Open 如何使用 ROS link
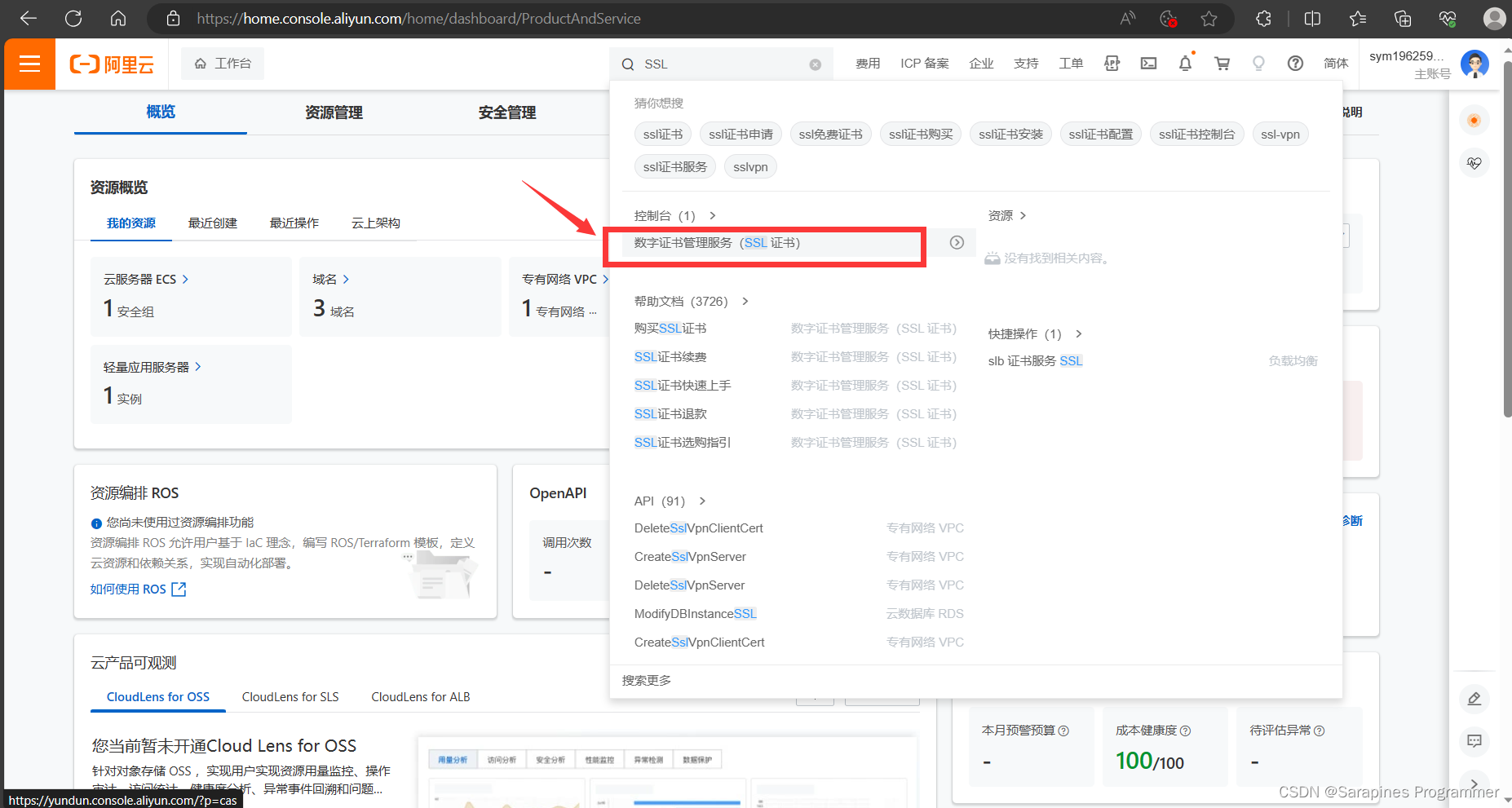 point(139,589)
